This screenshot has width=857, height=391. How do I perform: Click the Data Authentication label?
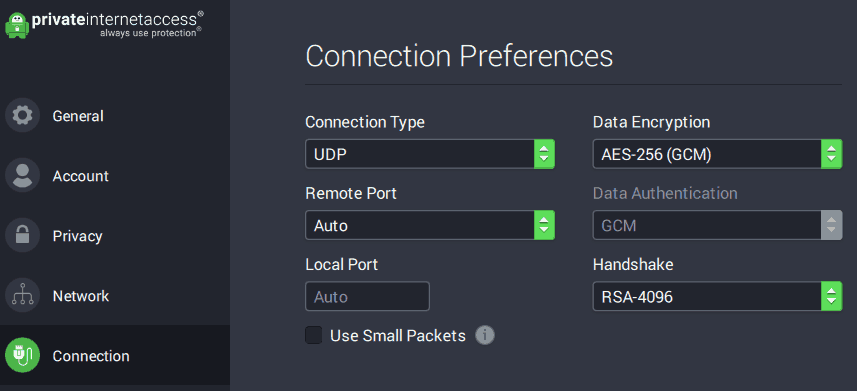665,193
